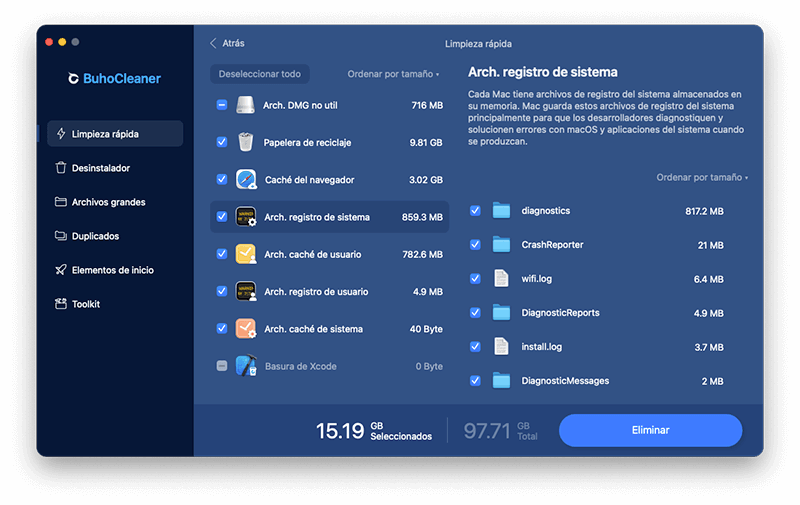The image size is (800, 505).
Task: Select the Arch. caché de usuario row
Action: pyautogui.click(x=330, y=254)
